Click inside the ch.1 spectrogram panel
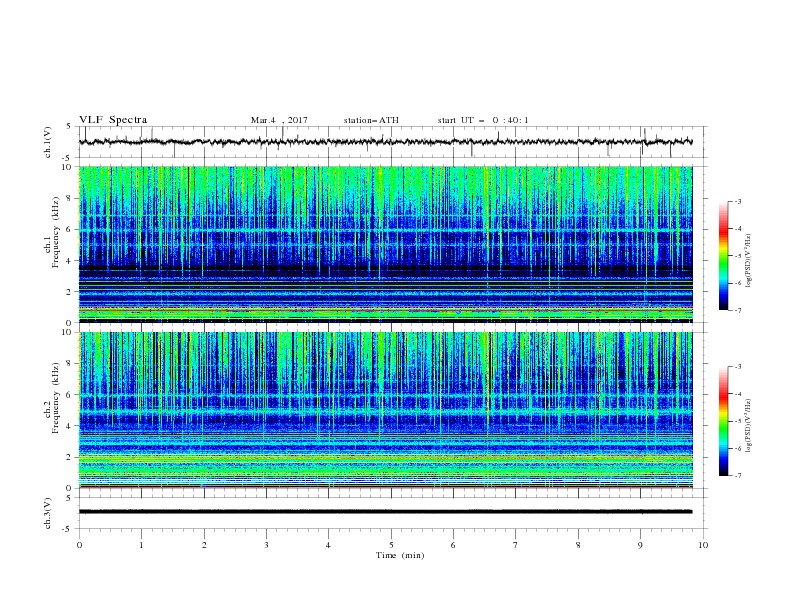792x612 pixels. [x=385, y=244]
